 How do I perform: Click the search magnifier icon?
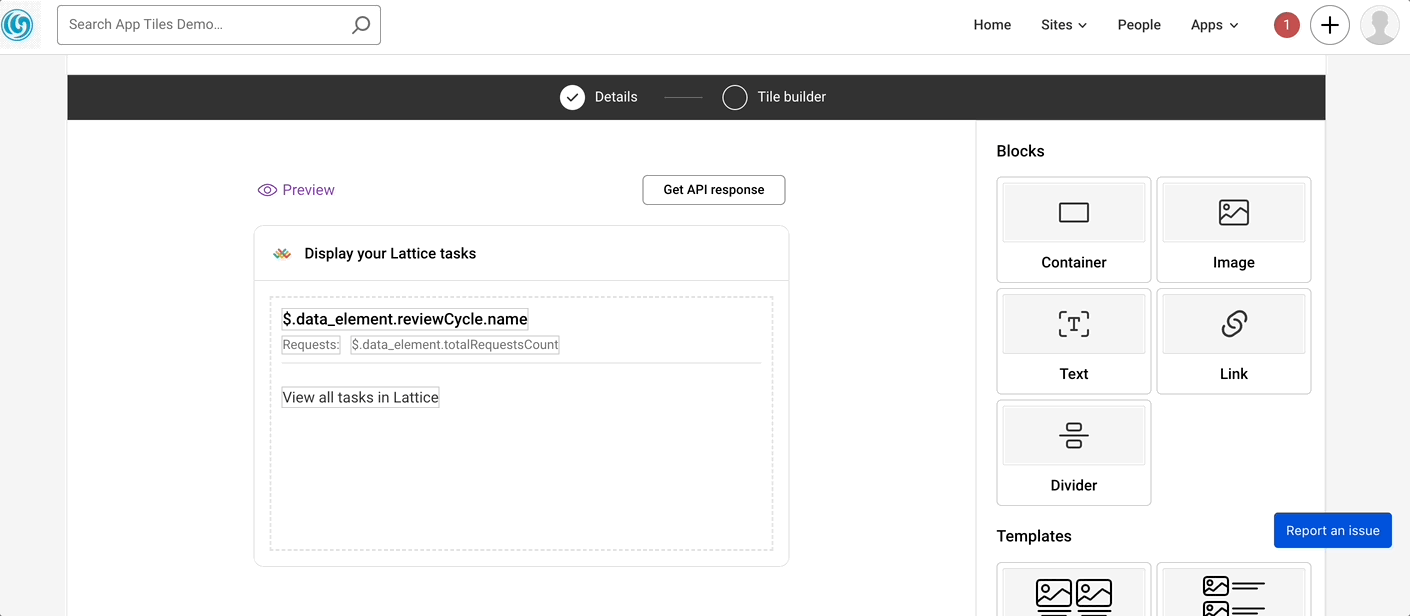pyautogui.click(x=361, y=25)
